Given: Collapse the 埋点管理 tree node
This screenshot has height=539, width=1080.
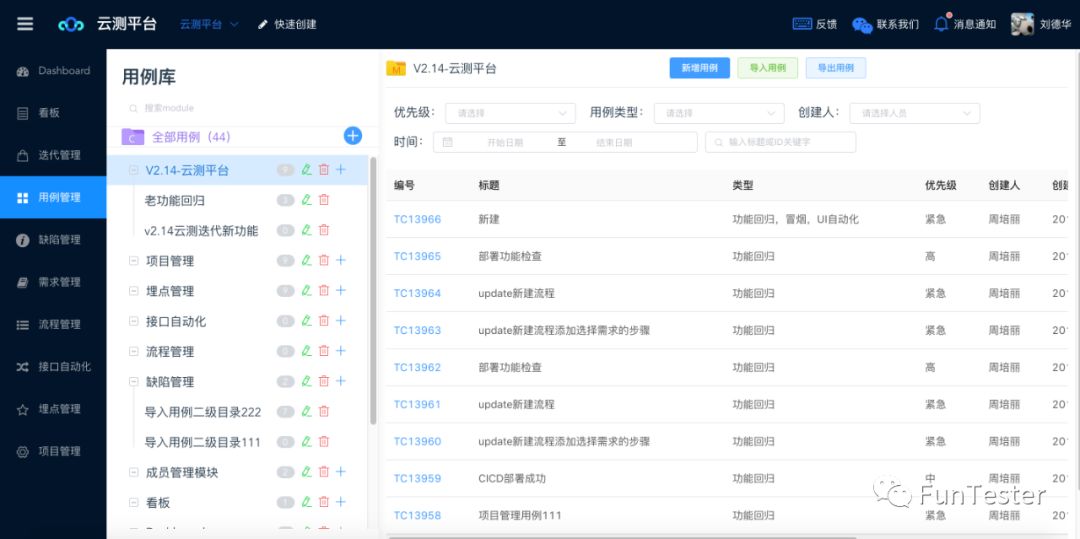Looking at the screenshot, I should pyautogui.click(x=134, y=291).
